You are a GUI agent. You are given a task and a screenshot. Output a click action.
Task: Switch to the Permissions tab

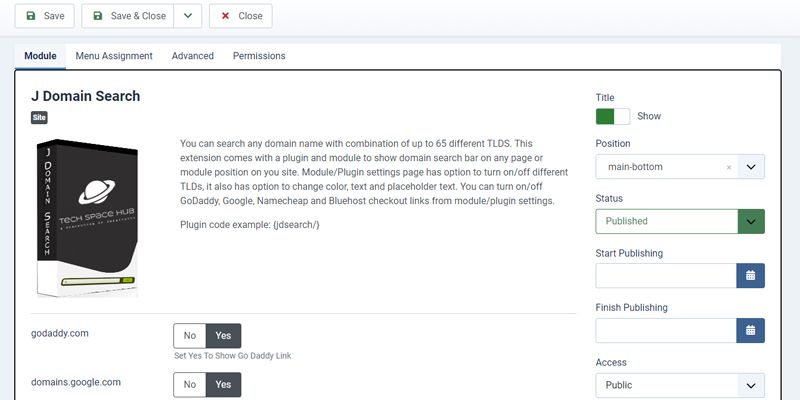[259, 56]
